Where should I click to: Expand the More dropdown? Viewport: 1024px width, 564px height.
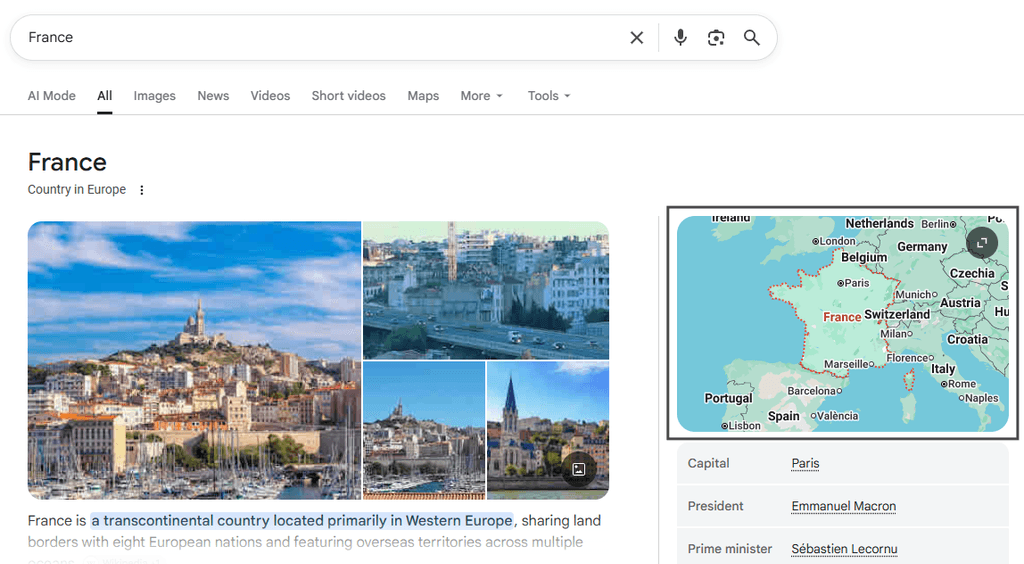click(x=482, y=96)
